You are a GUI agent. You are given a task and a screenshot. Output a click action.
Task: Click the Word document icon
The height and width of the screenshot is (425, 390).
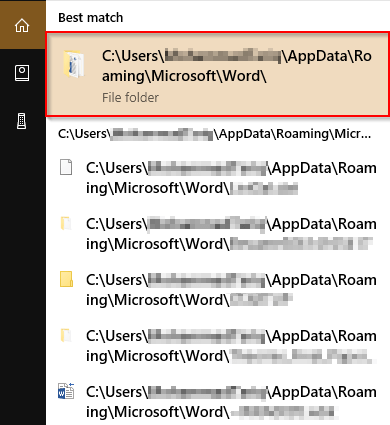click(66, 391)
